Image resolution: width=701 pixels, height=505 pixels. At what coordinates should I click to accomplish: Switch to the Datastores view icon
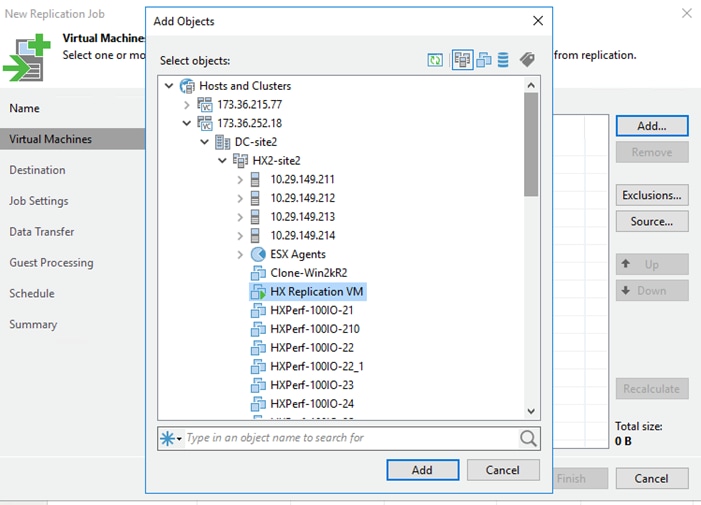click(x=503, y=60)
